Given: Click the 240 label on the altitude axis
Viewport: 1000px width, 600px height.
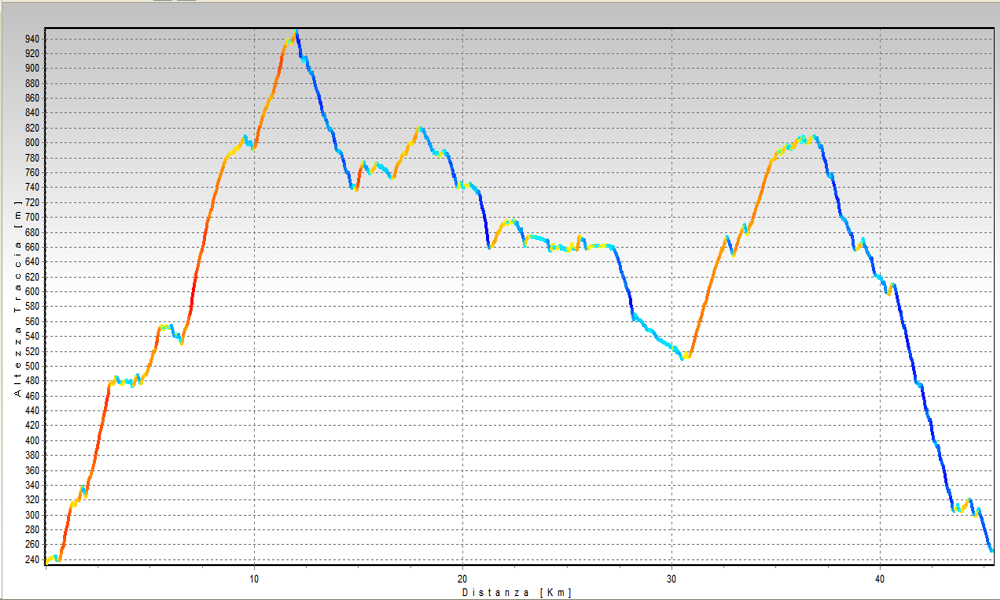Looking at the screenshot, I should pos(33,559).
